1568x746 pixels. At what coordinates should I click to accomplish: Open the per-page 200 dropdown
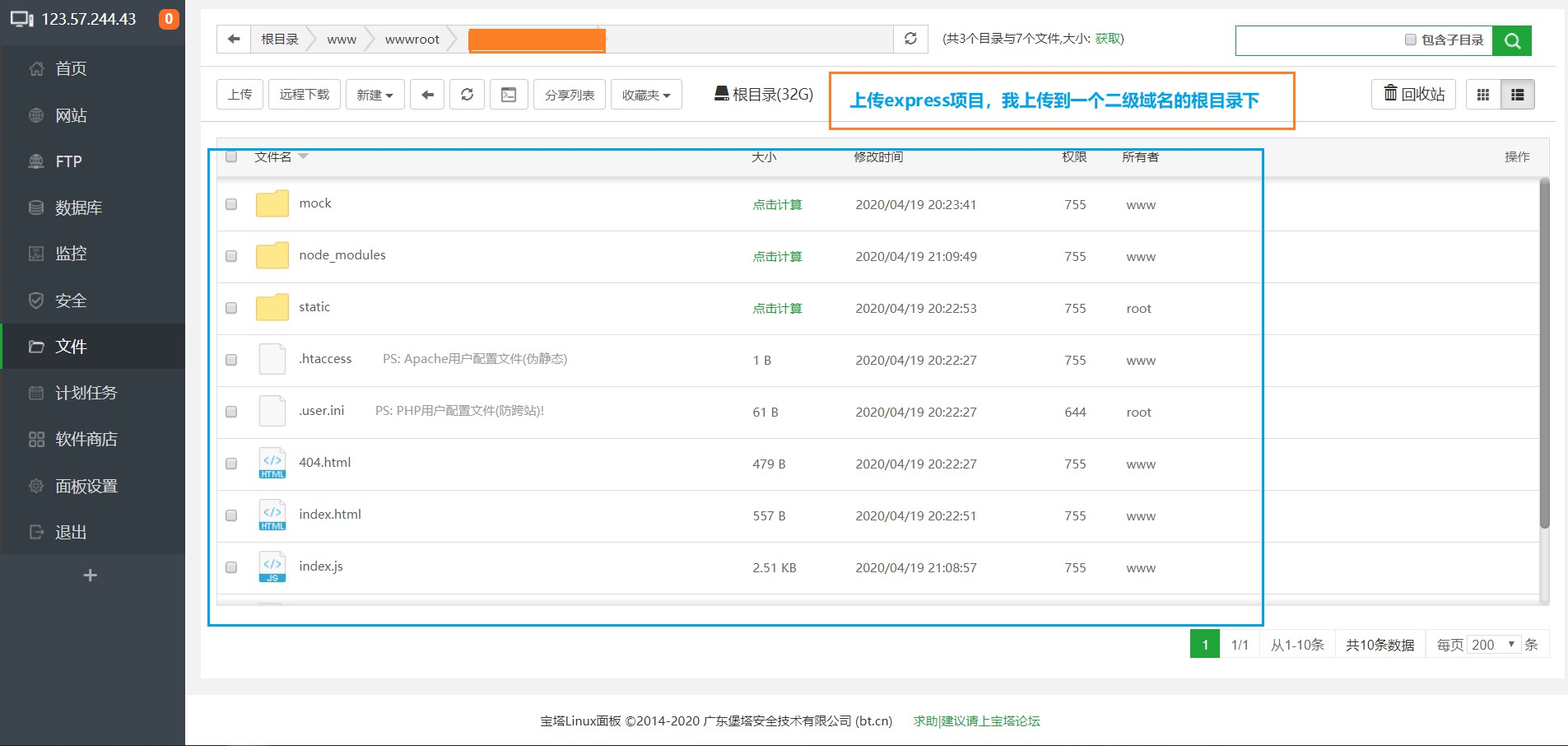(x=1493, y=645)
